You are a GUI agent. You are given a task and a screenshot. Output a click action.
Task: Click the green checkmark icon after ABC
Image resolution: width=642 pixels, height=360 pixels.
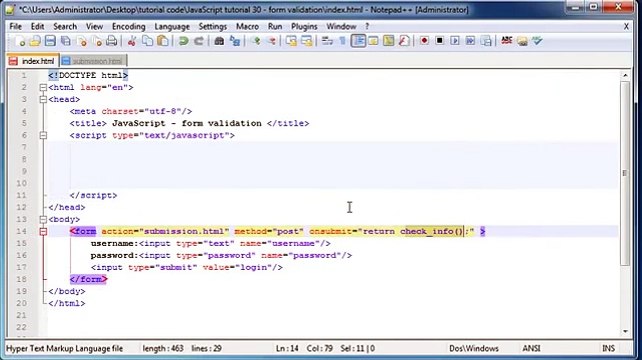537,41
